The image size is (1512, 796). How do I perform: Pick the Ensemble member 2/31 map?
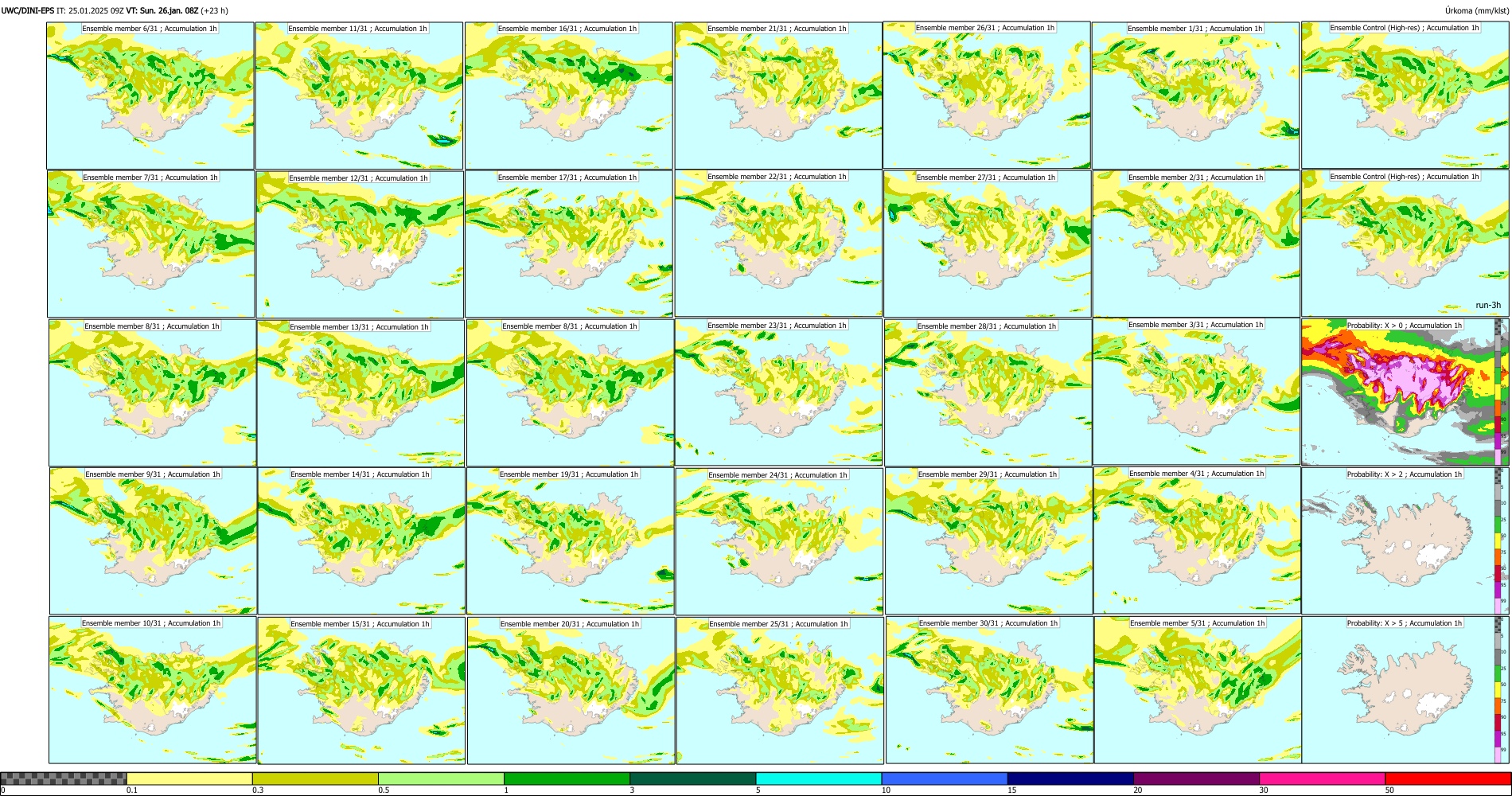pyautogui.click(x=1197, y=244)
